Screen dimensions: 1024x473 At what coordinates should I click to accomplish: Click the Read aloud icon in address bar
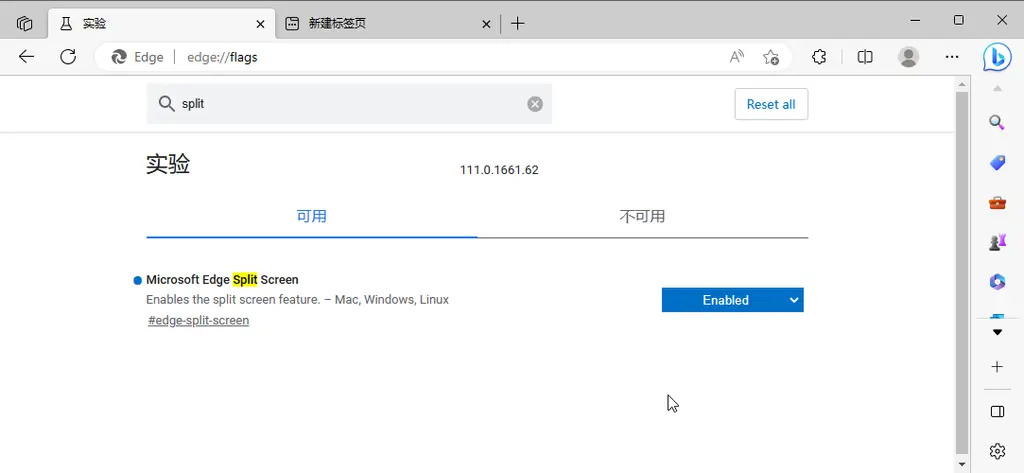(737, 57)
